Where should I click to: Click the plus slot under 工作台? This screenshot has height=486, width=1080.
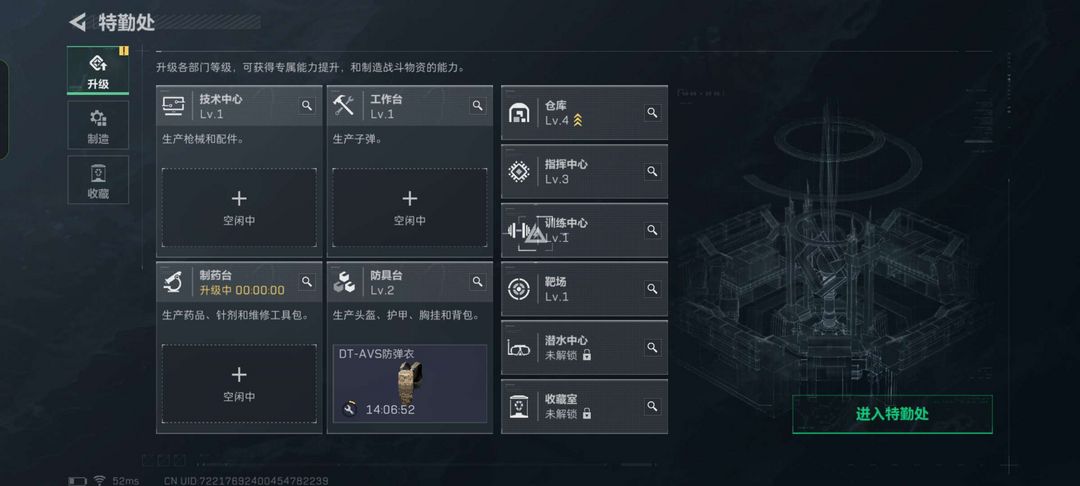tap(410, 208)
